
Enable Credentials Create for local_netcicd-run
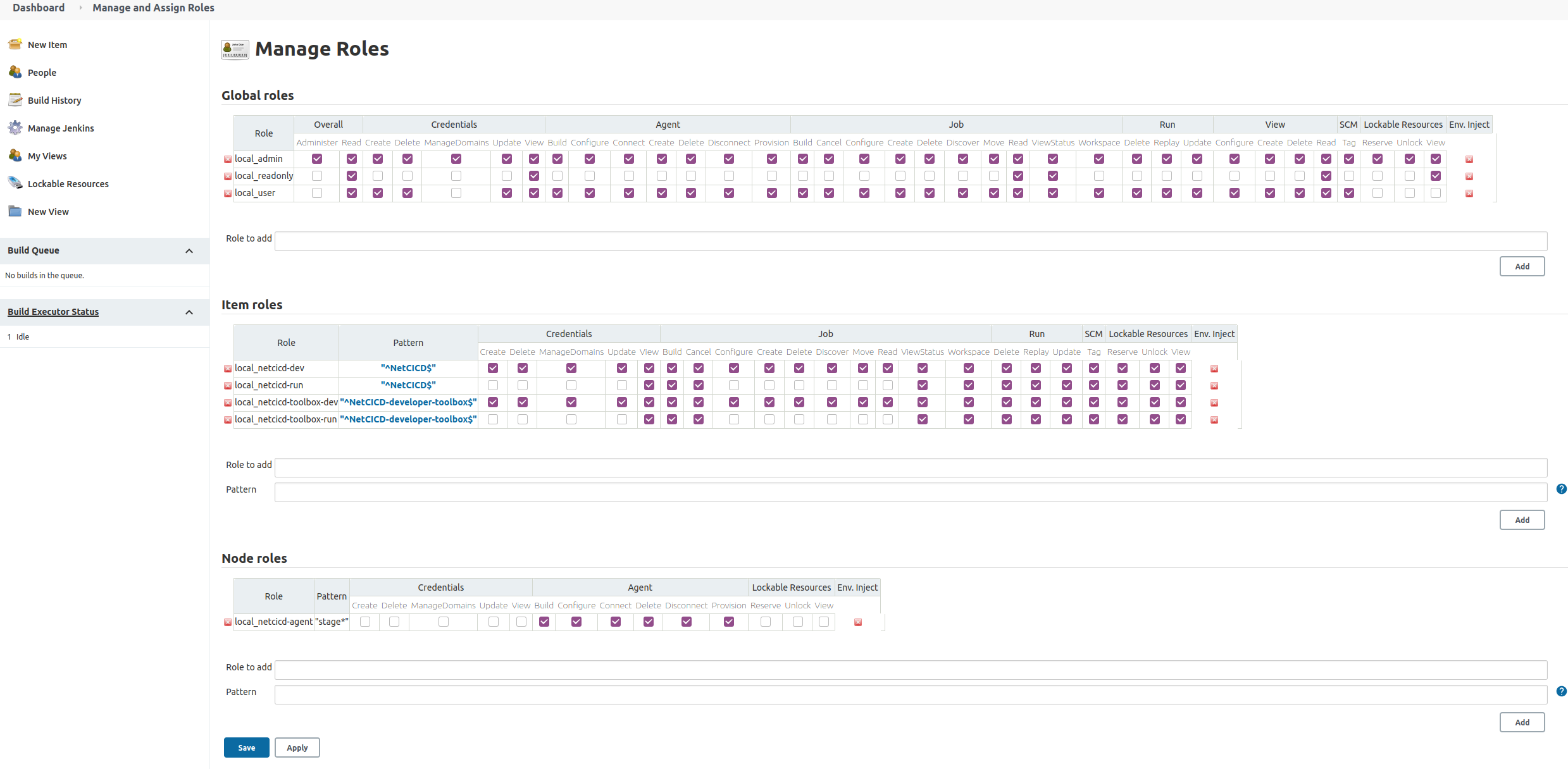pyautogui.click(x=493, y=384)
